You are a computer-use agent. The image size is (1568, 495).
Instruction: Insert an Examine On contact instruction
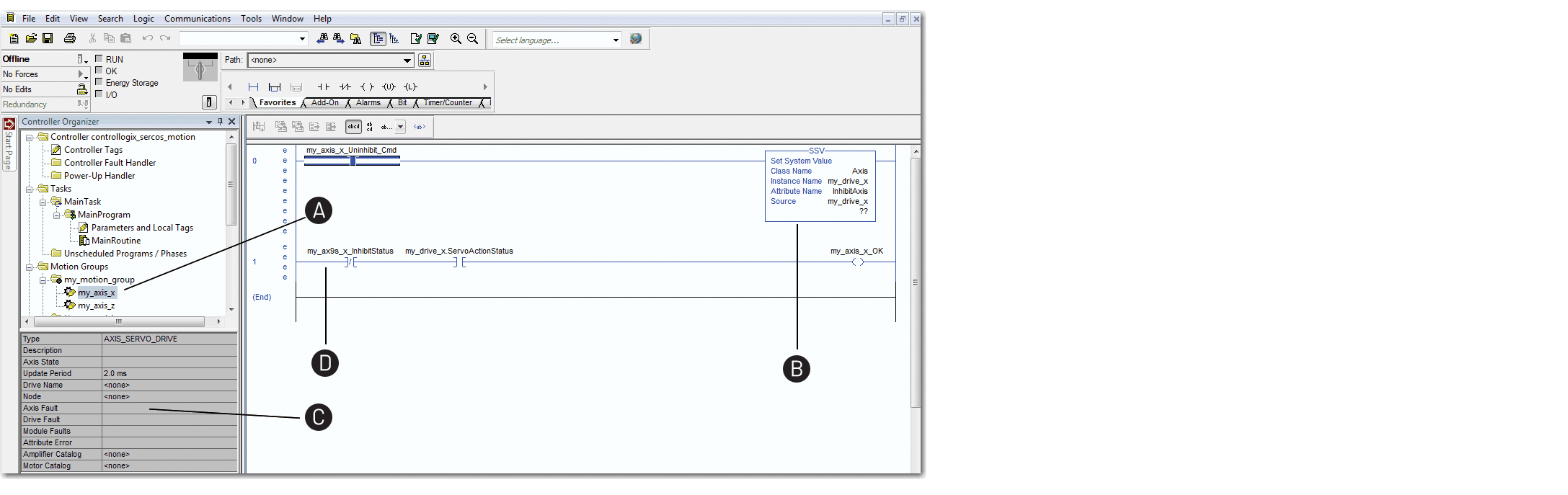pyautogui.click(x=324, y=86)
